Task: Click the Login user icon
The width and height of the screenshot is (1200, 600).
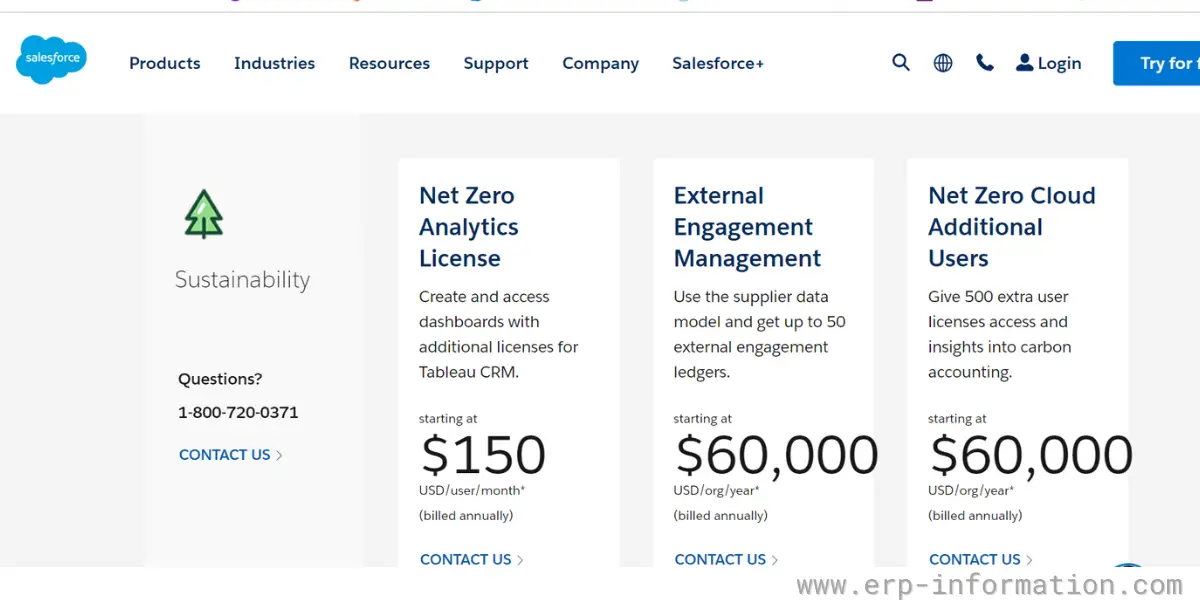Action: pyautogui.click(x=1024, y=63)
